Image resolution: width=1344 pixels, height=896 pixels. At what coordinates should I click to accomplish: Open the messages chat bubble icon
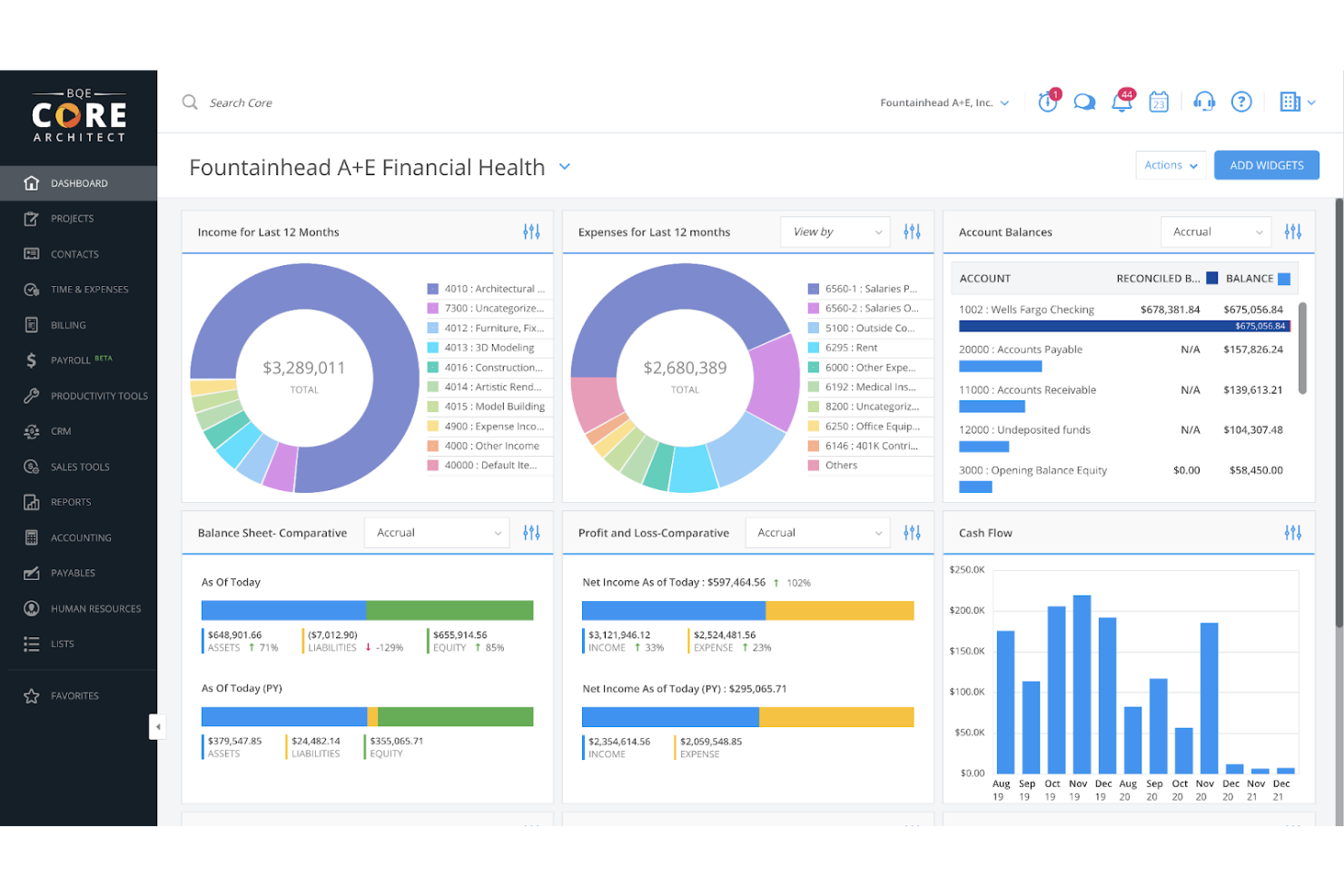click(1084, 102)
